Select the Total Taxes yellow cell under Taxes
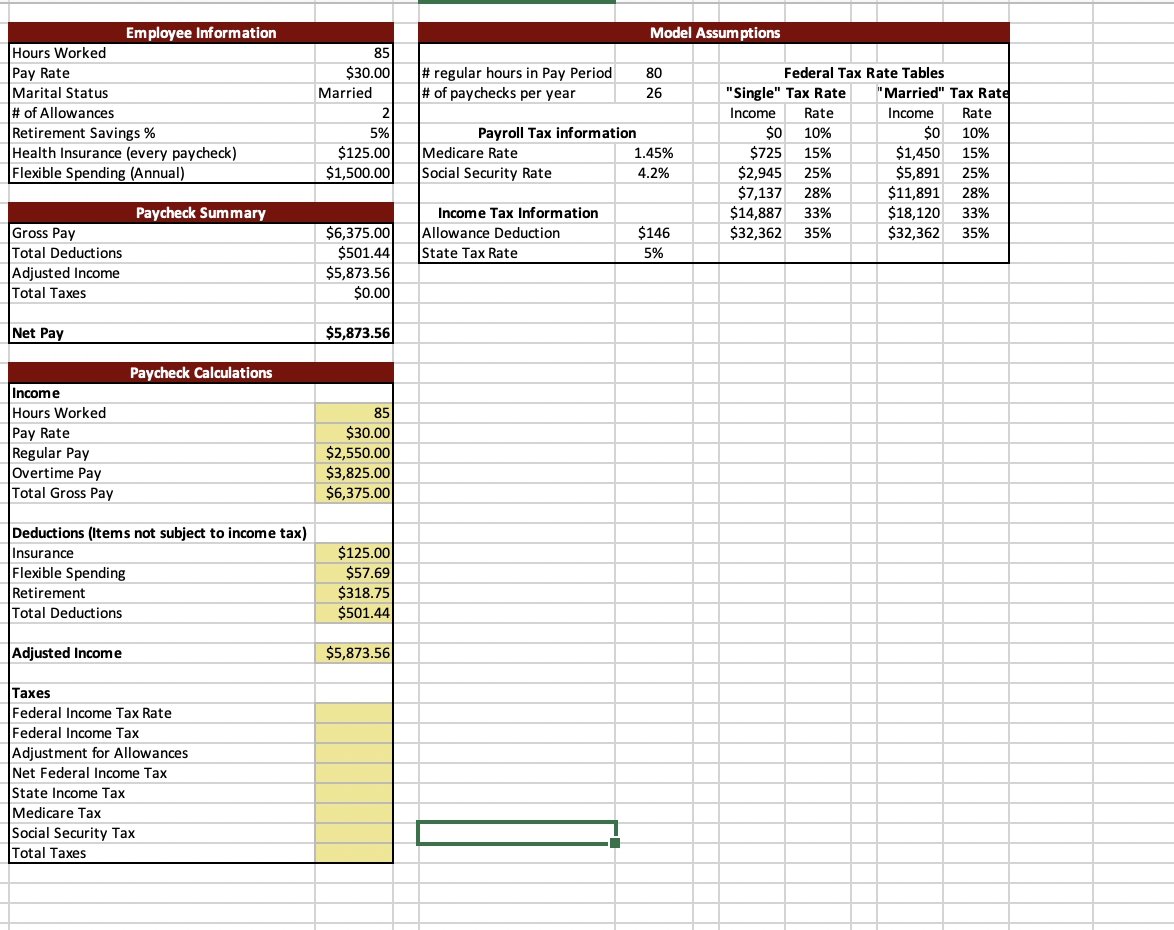Image resolution: width=1174 pixels, height=930 pixels. click(x=353, y=853)
